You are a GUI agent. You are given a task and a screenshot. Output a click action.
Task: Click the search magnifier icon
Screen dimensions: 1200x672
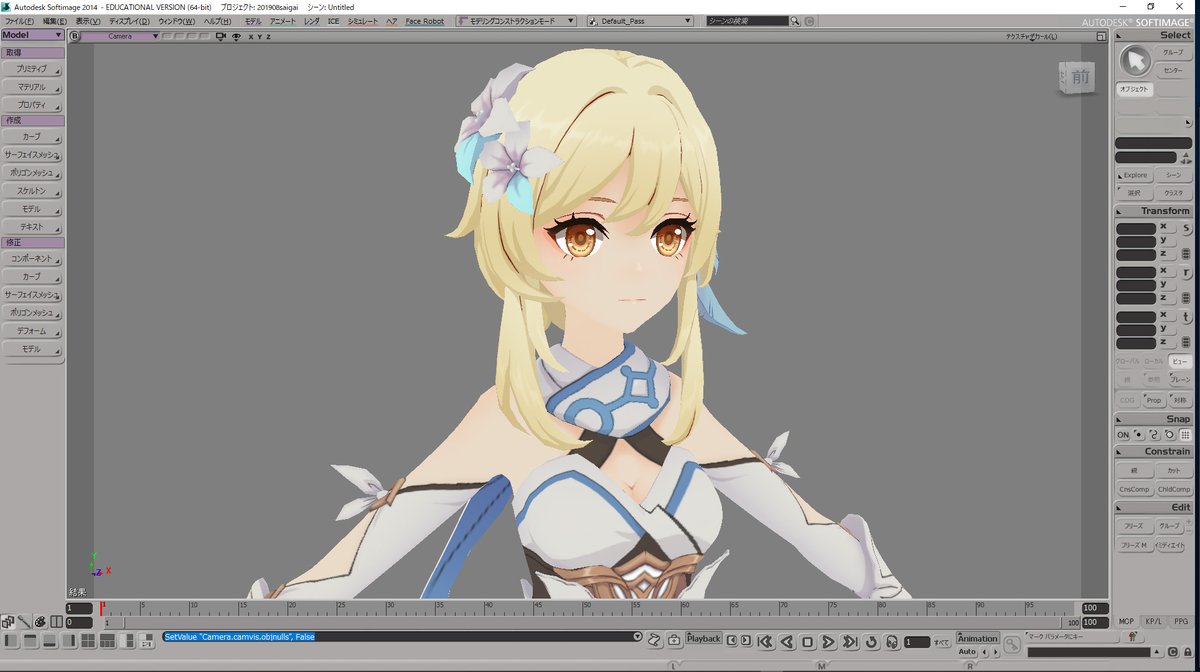tap(795, 21)
